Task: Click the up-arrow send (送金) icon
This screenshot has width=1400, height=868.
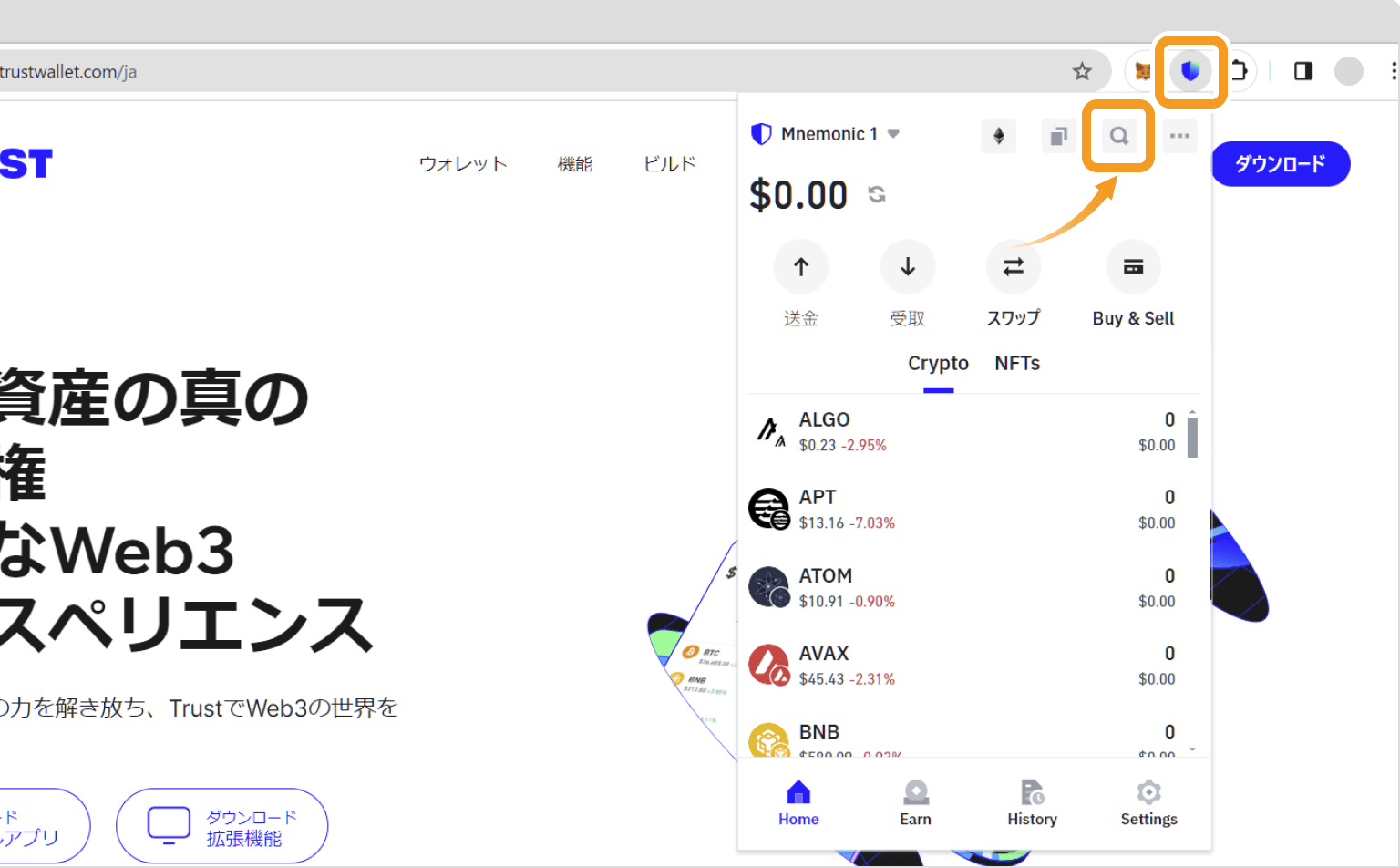Action: [x=801, y=266]
